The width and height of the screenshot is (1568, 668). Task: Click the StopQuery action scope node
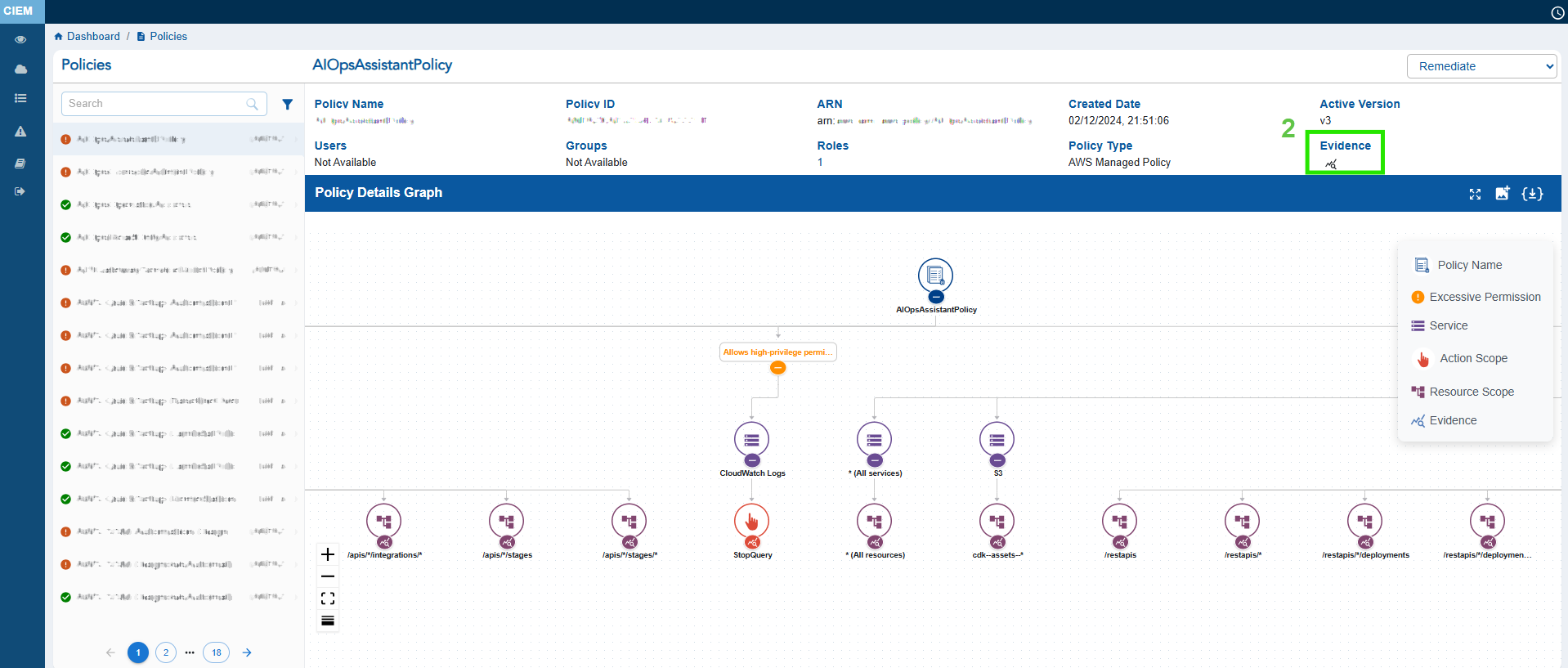click(751, 521)
